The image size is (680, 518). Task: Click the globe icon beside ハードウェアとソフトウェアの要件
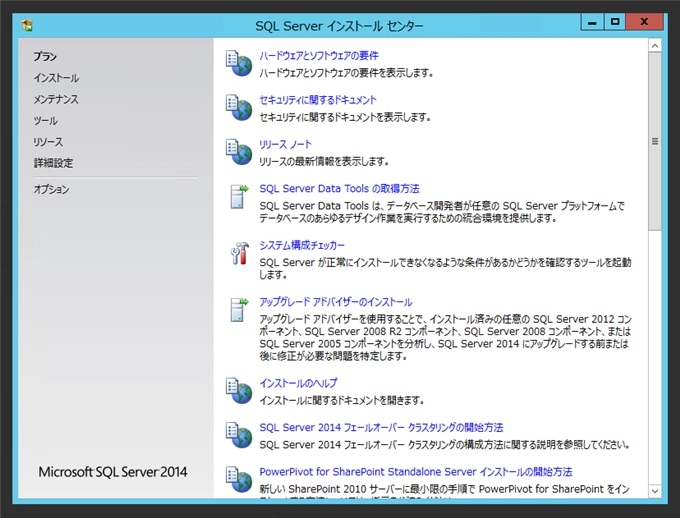(x=239, y=63)
